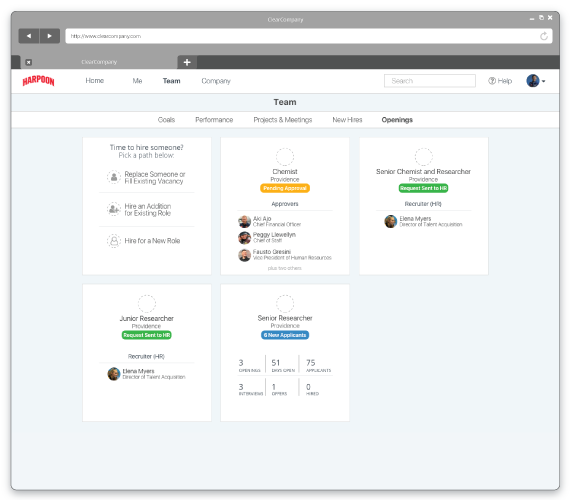Go to the Home nav item
This screenshot has height=500, width=570.
pos(95,81)
